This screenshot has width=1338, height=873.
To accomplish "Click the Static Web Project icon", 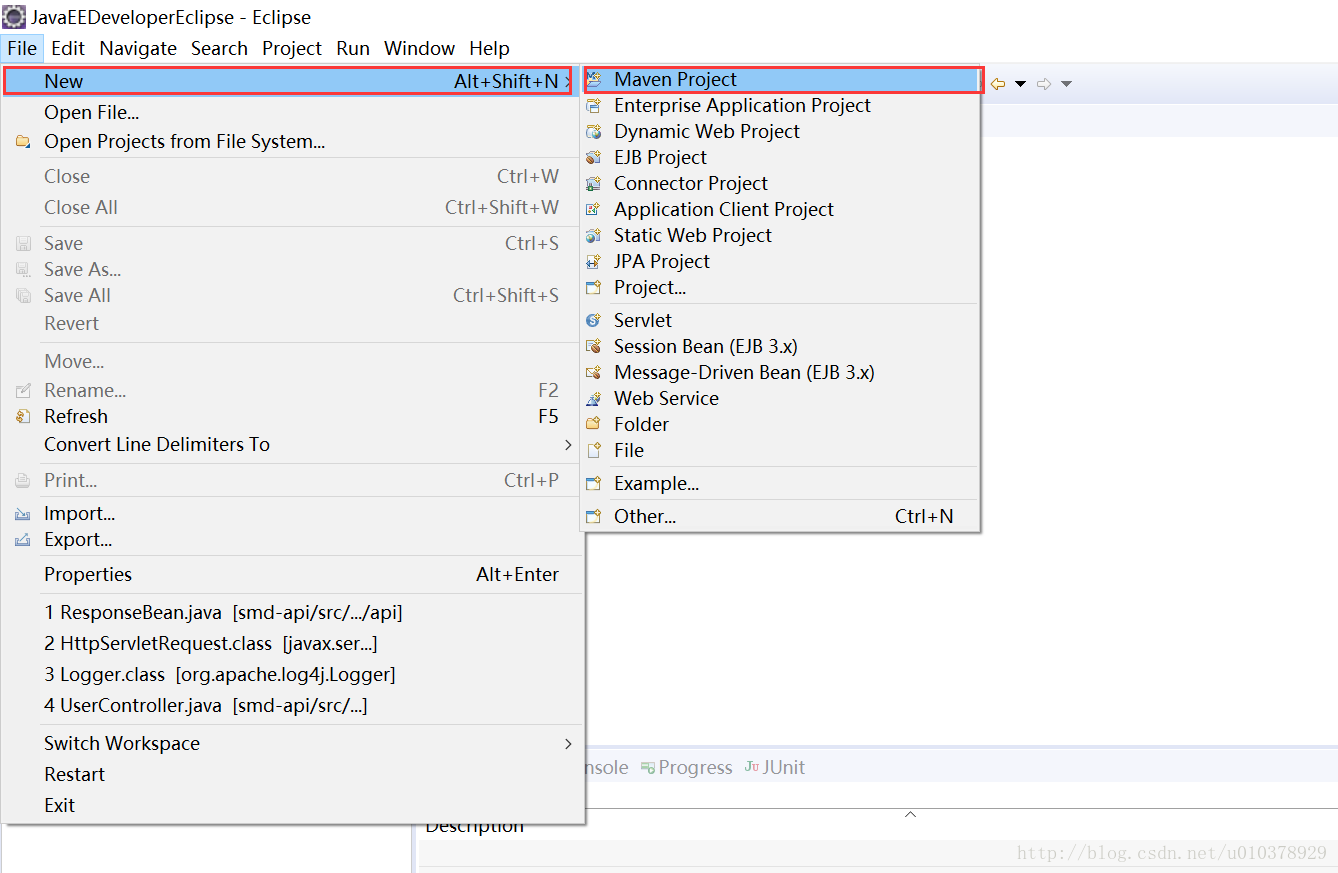I will [x=594, y=236].
